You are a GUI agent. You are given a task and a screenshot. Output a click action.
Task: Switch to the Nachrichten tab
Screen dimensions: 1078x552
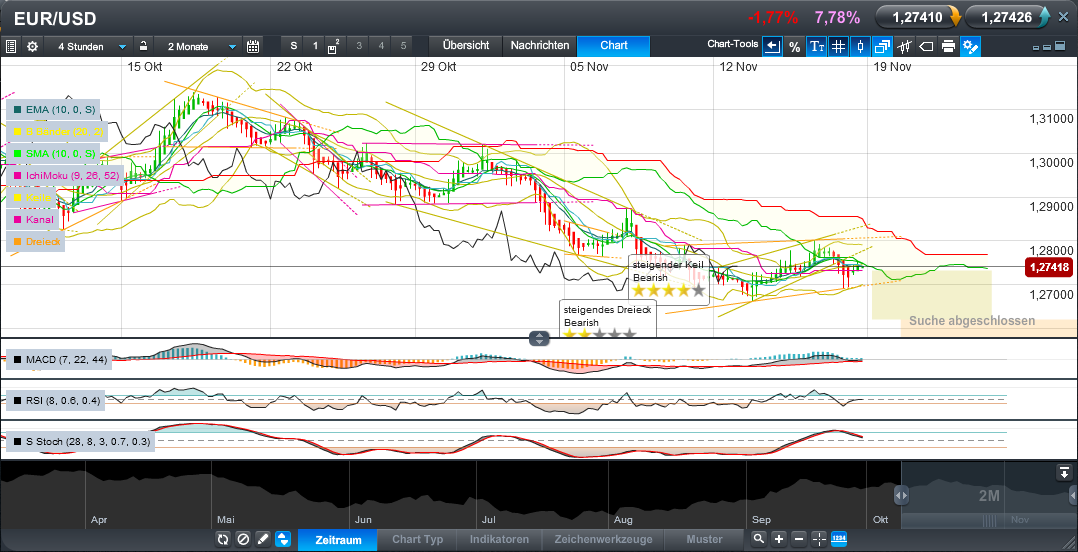pos(540,45)
